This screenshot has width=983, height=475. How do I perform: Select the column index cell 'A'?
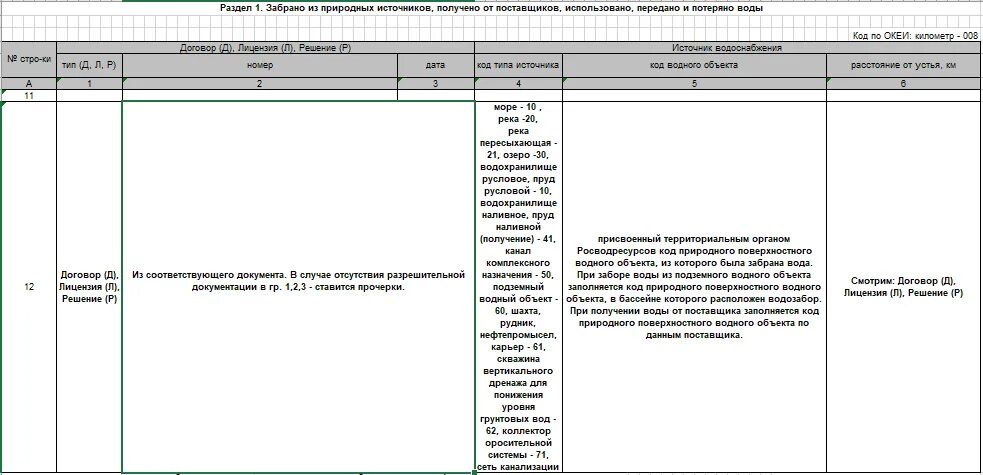coord(28,83)
